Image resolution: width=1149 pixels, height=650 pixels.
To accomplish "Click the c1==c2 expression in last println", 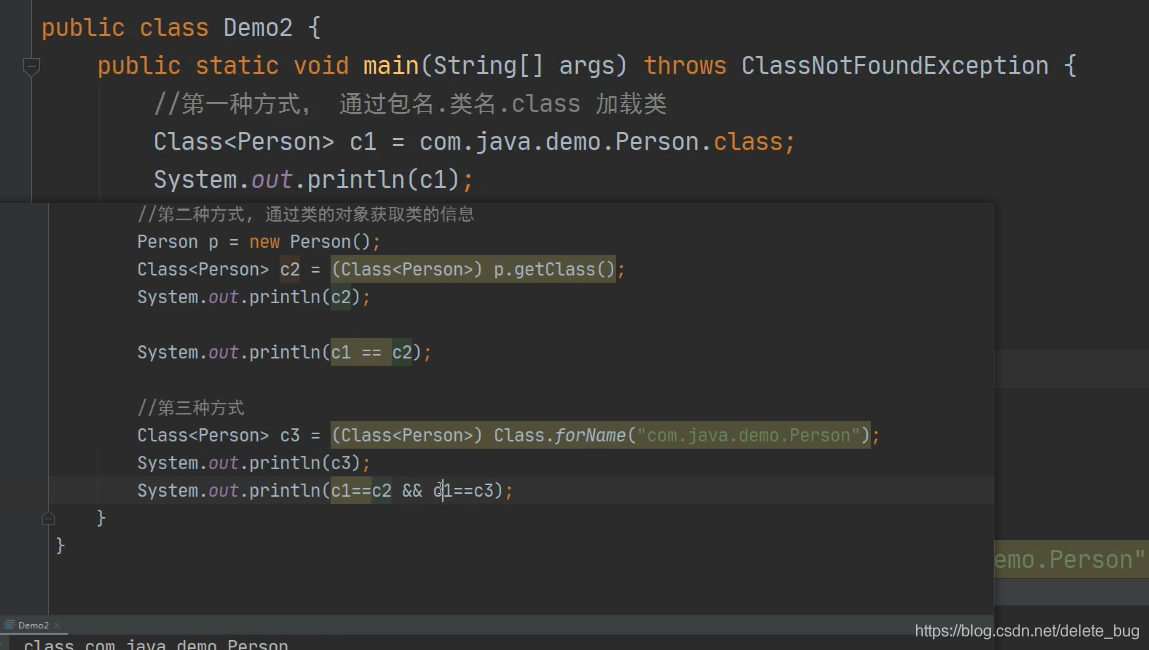I will (361, 490).
